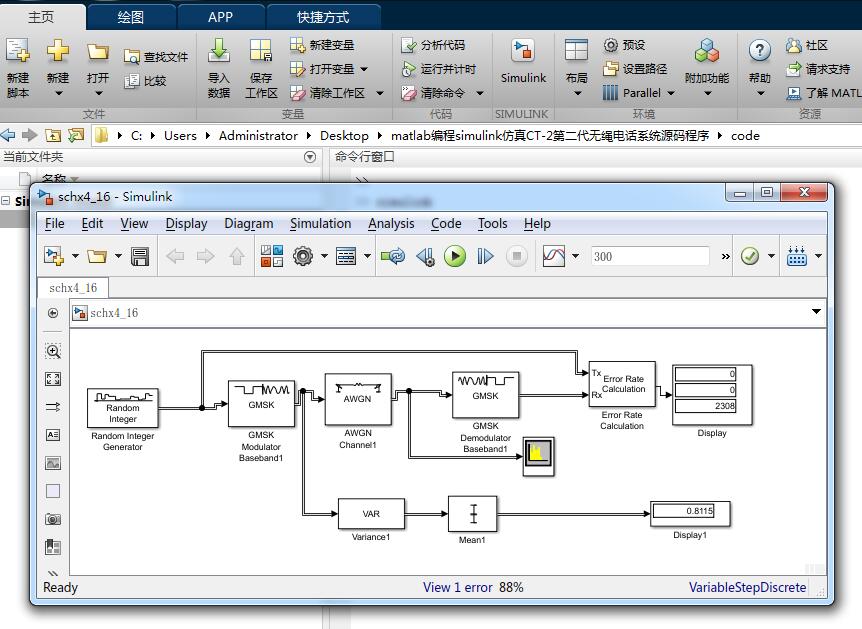This screenshot has width=862, height=629.
Task: Click the Desktop segment in address bar
Action: (x=344, y=136)
